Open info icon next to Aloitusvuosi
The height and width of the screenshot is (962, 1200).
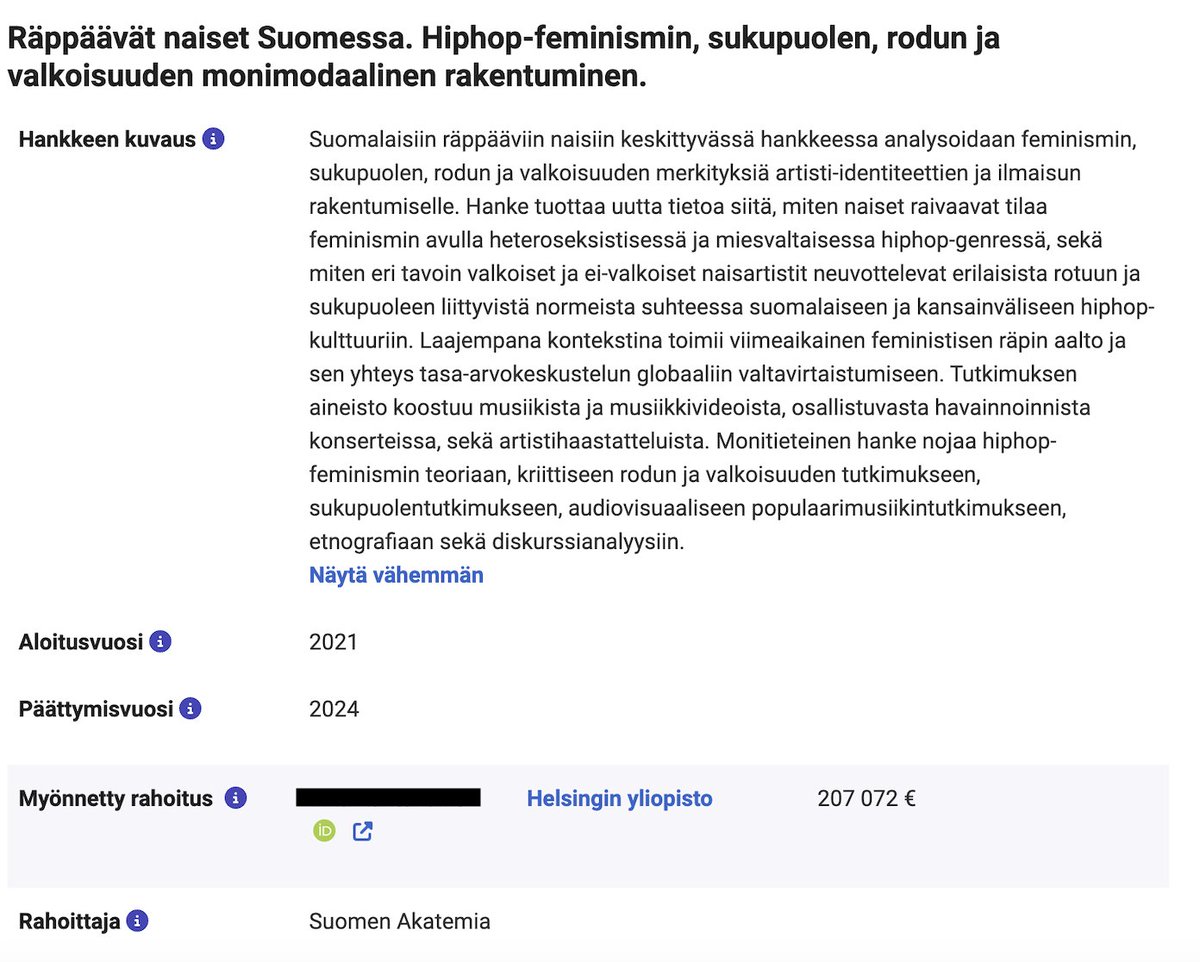point(160,641)
